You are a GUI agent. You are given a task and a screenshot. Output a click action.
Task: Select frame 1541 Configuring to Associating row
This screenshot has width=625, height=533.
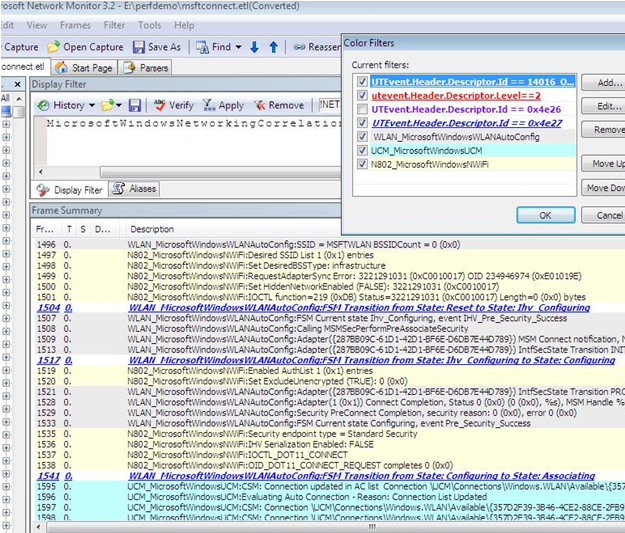pos(329,476)
